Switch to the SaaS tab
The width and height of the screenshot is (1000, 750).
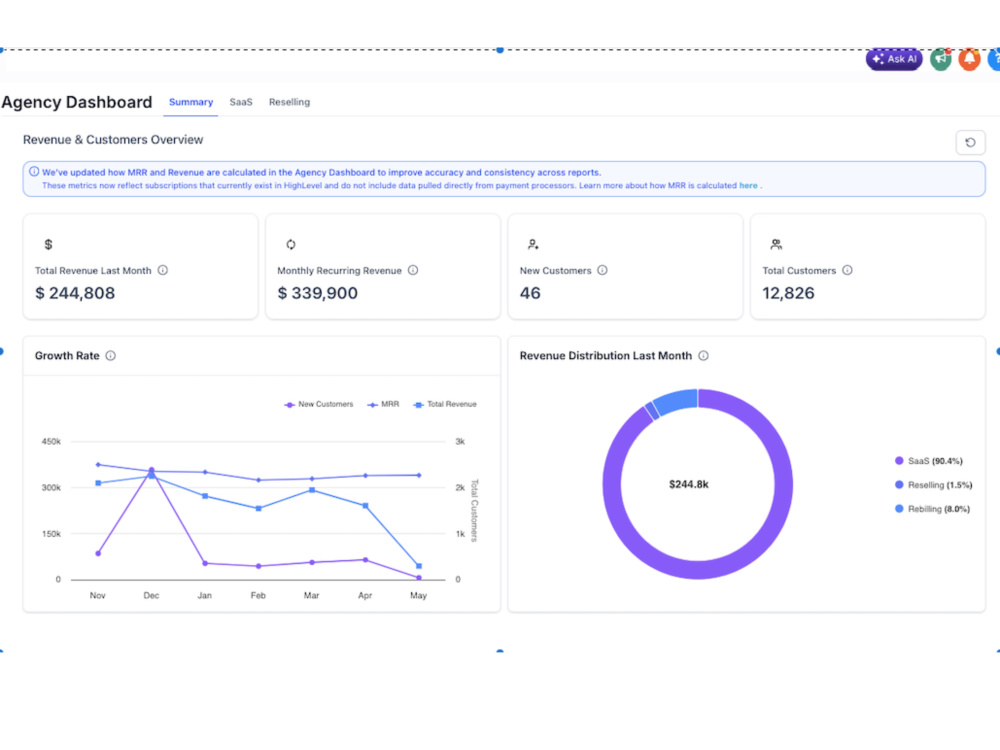(241, 102)
